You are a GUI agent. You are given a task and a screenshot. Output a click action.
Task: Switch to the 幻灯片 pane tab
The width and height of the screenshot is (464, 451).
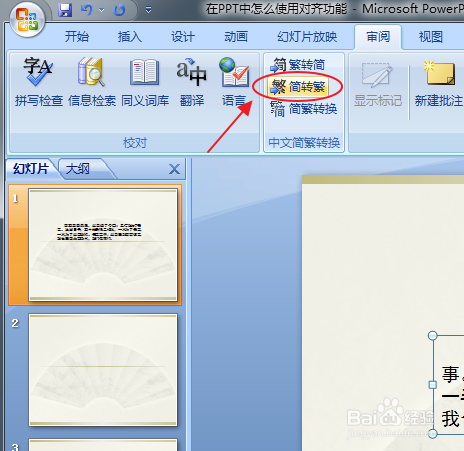coord(31,169)
